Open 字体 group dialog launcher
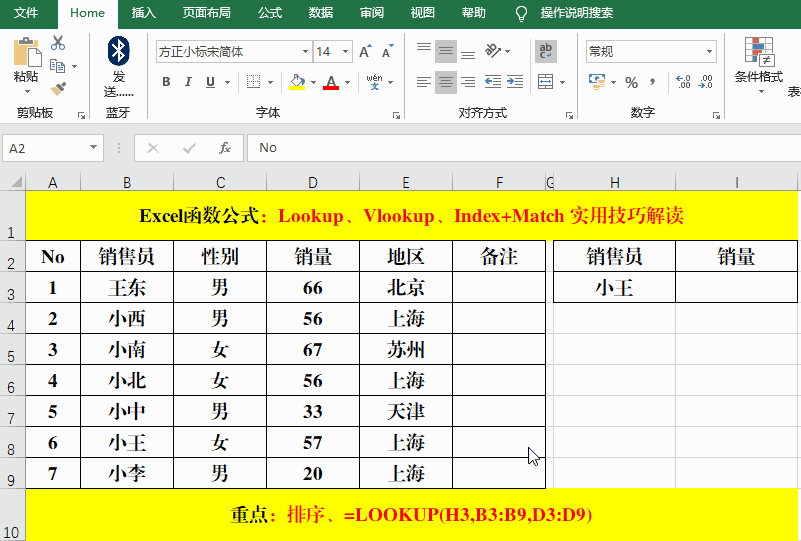The height and width of the screenshot is (541, 801). (x=396, y=115)
